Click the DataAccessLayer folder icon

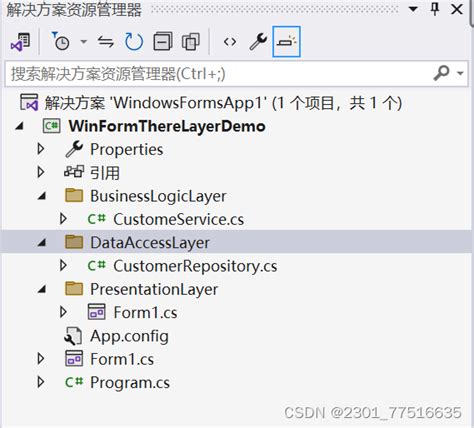click(x=74, y=242)
